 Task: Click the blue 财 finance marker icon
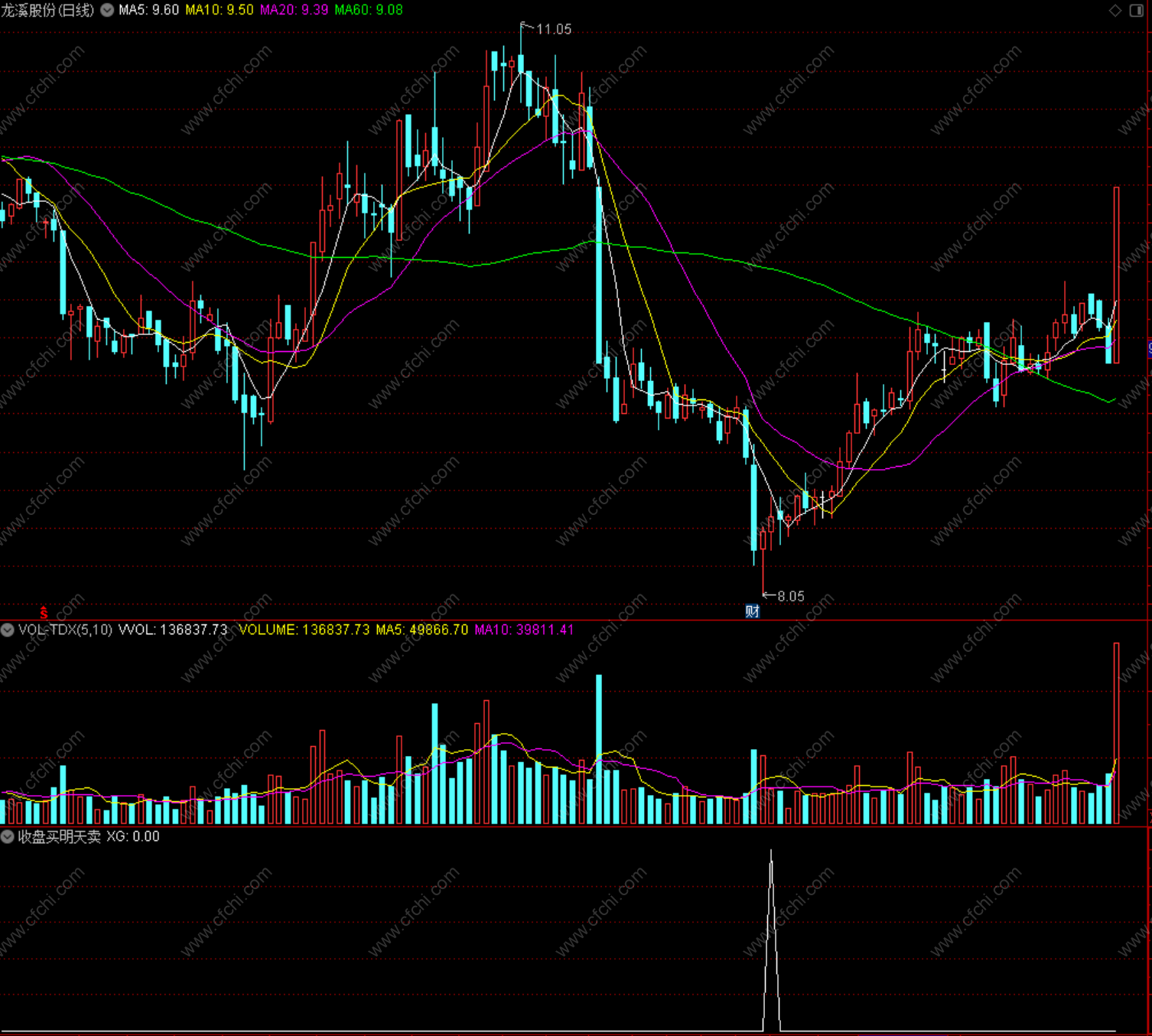click(753, 611)
